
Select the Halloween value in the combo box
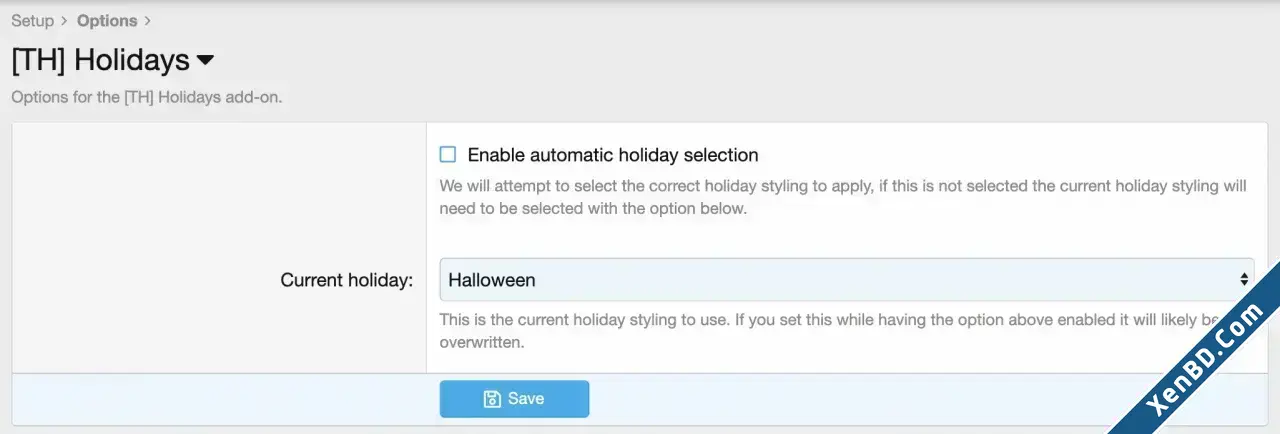point(492,280)
